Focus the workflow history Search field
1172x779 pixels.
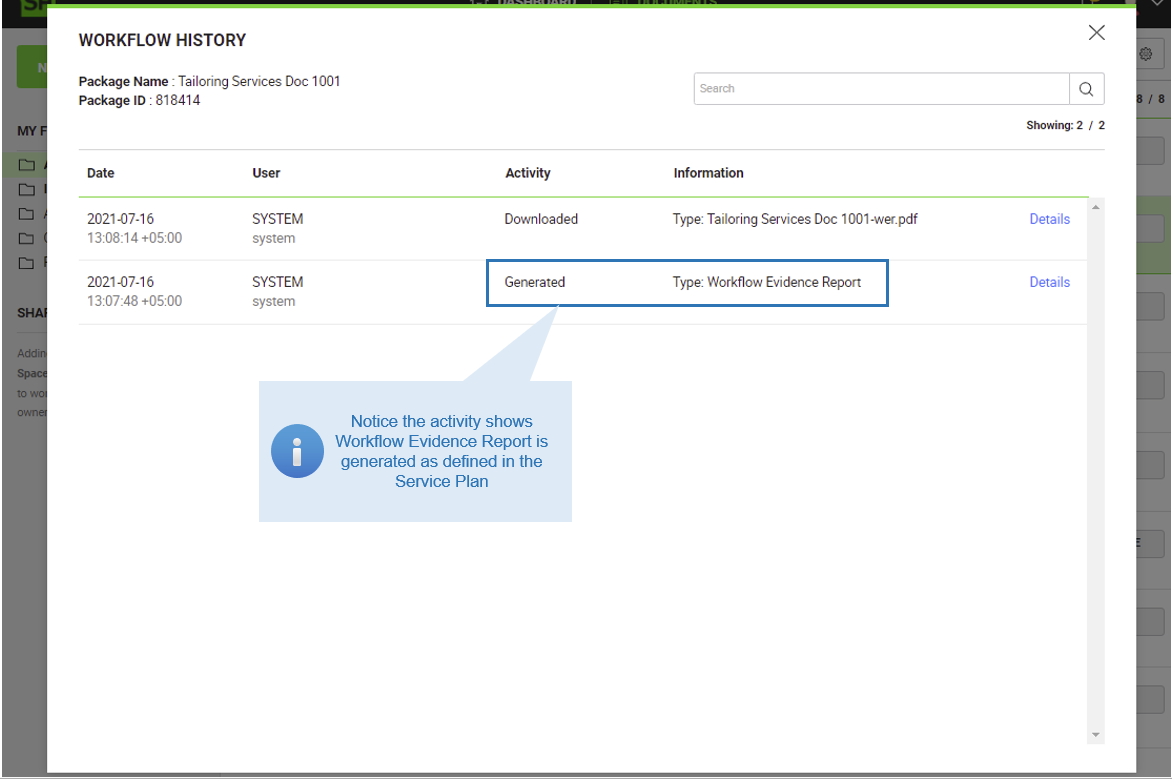coord(880,89)
